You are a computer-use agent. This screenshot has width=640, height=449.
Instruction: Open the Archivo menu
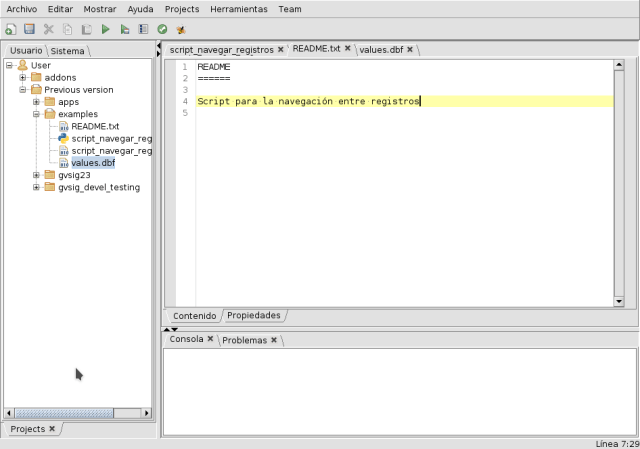coord(21,8)
